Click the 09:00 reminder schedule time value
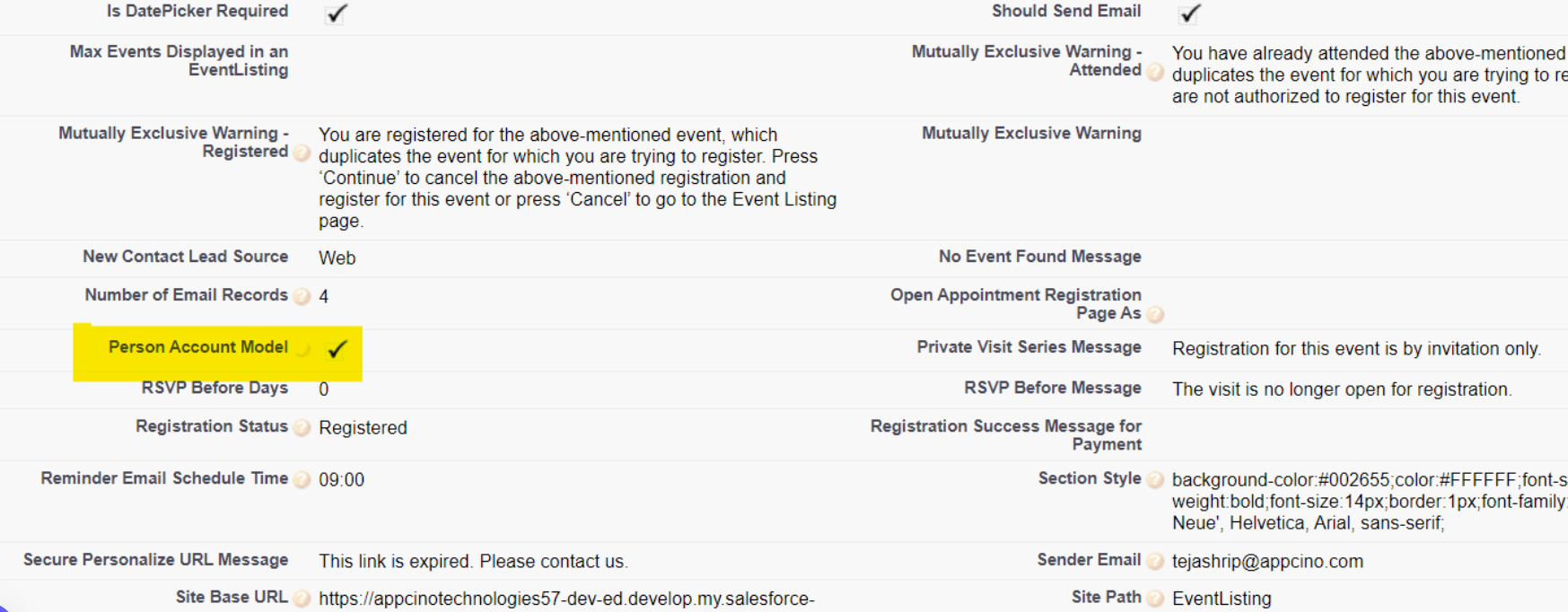 (x=342, y=480)
